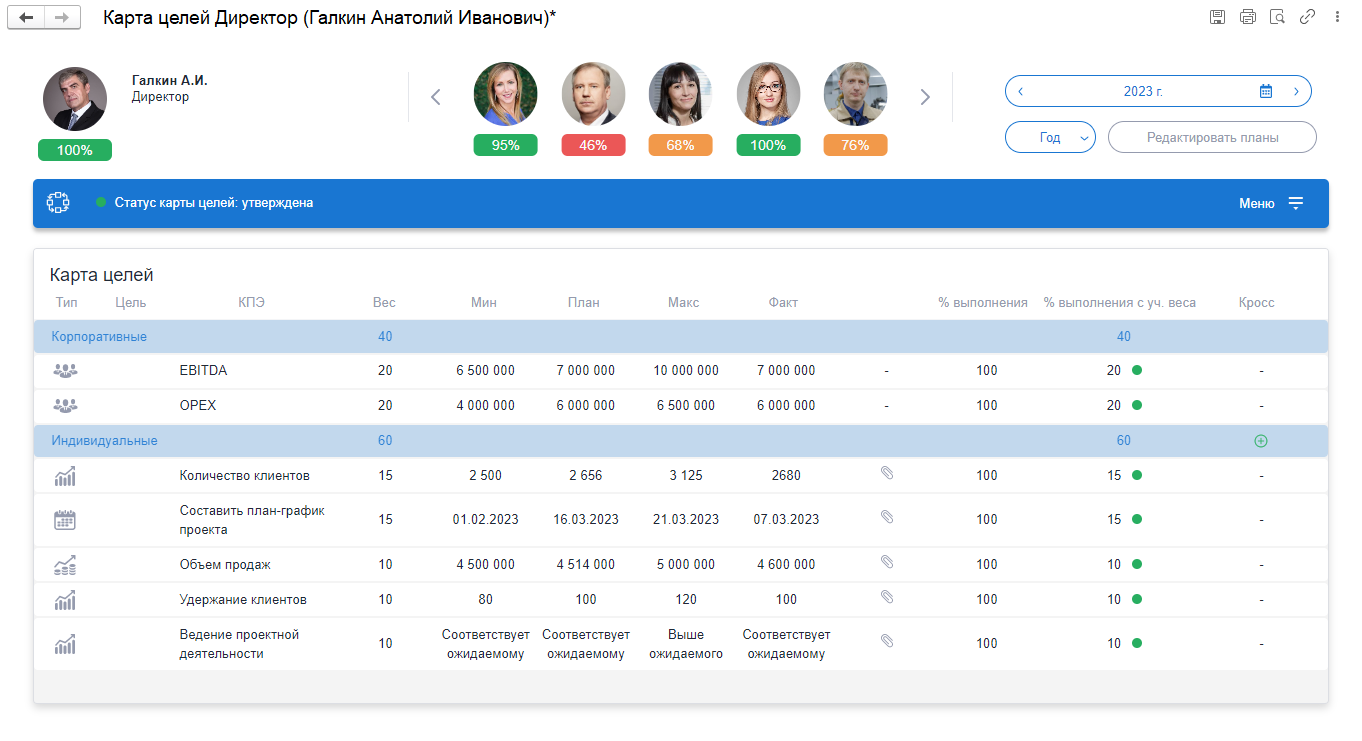Screen dimensions: 1362x741
Task: Open paperclip attachment for Объем продаж row
Action: coord(886,562)
